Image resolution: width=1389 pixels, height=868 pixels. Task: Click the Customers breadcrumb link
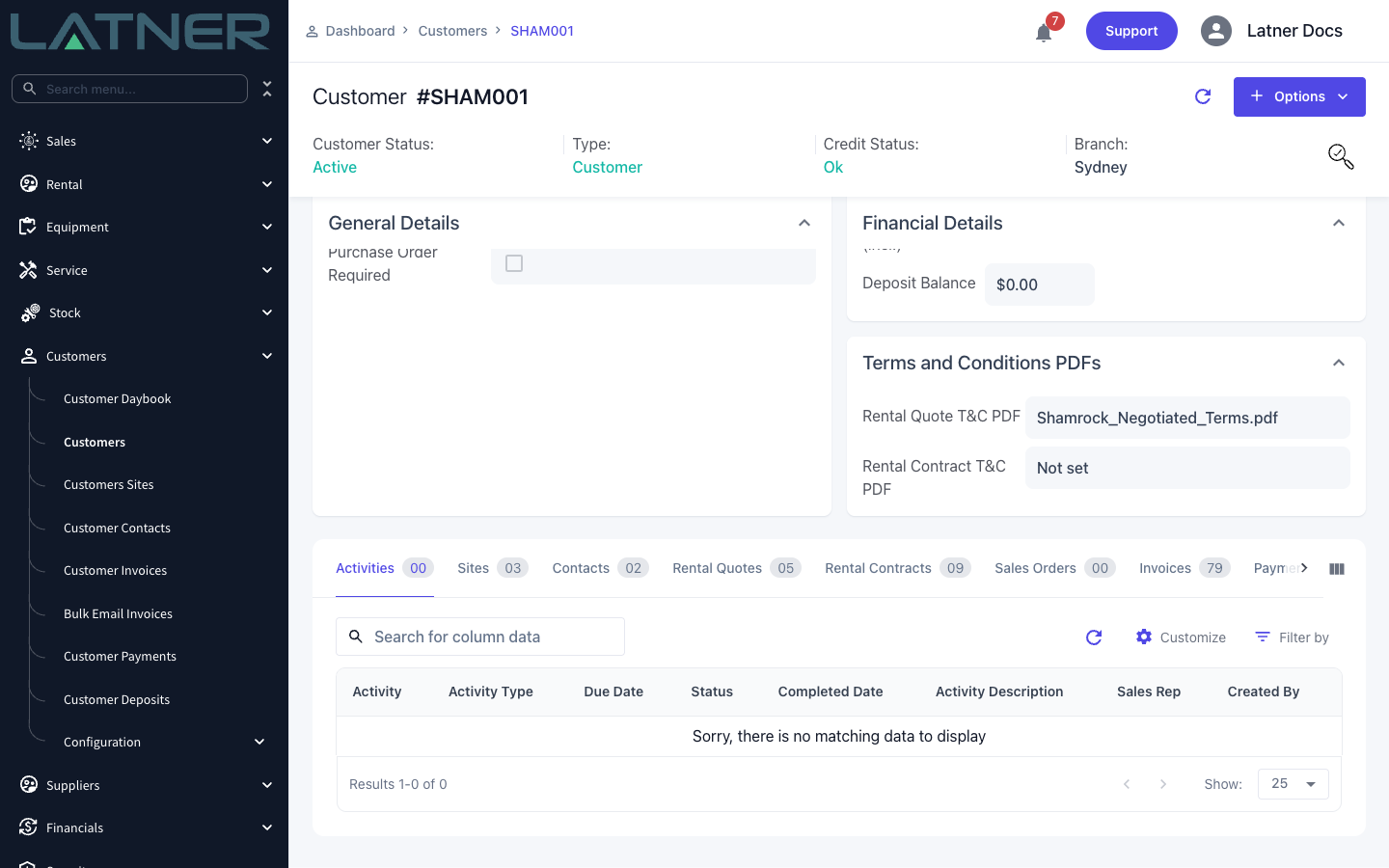(x=452, y=31)
